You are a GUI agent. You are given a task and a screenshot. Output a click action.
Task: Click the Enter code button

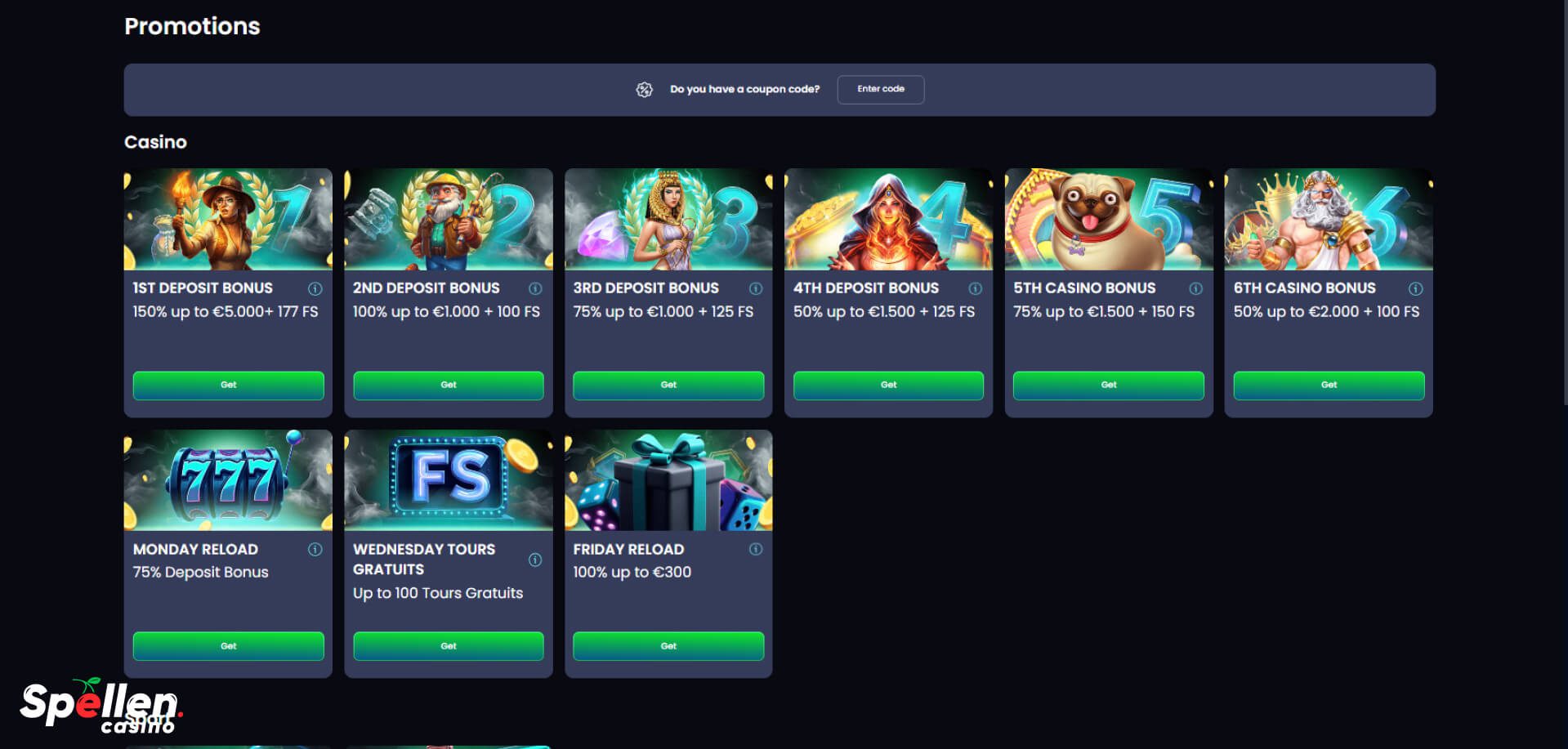pyautogui.click(x=881, y=89)
